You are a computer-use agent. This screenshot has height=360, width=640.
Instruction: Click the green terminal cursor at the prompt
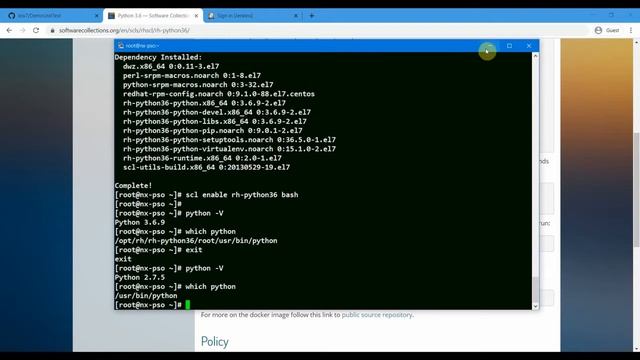(x=188, y=305)
